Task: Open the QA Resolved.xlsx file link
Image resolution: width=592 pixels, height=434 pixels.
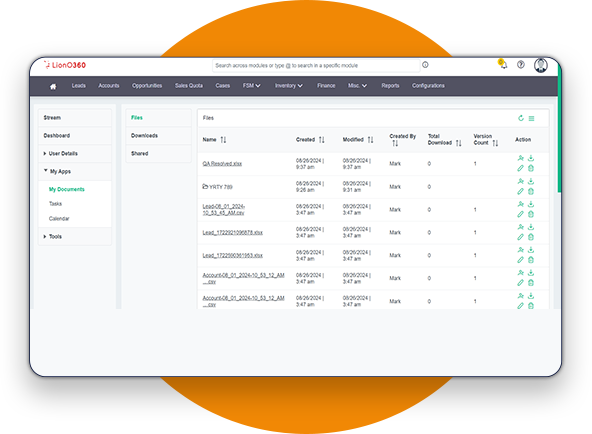Action: point(222,164)
